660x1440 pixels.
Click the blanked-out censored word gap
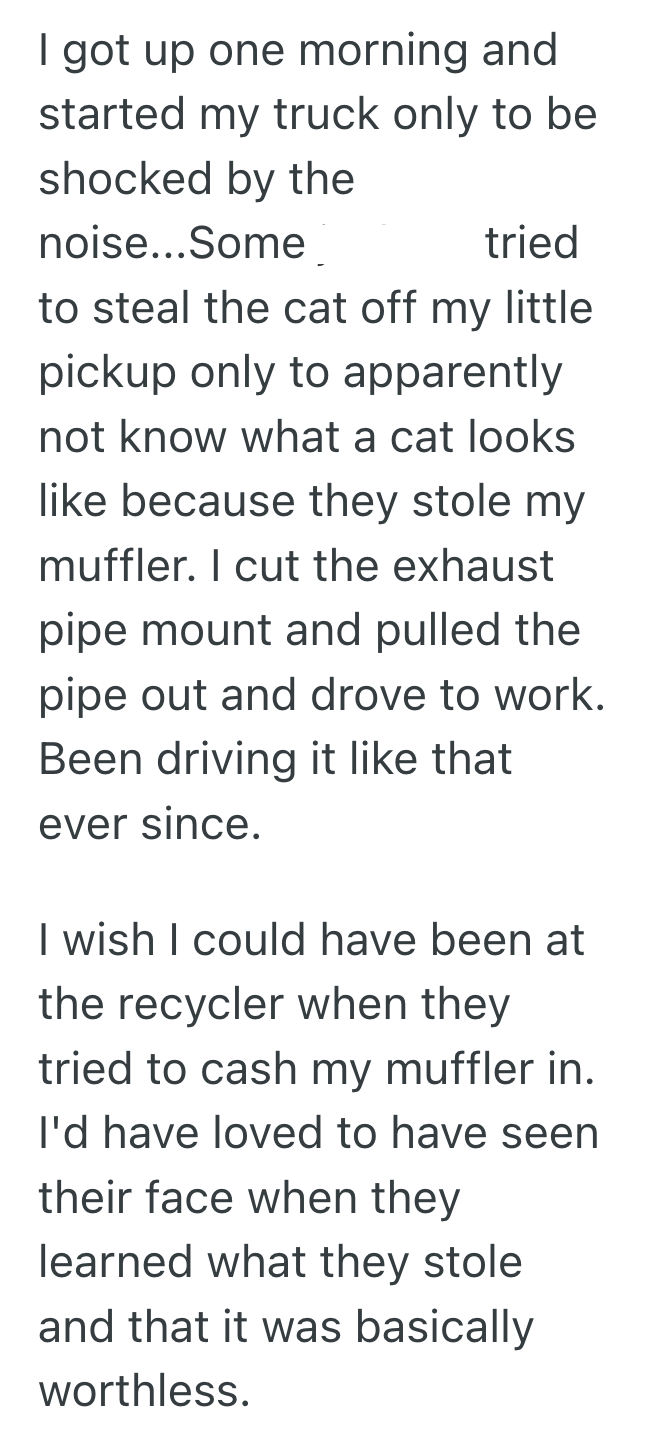(394, 244)
